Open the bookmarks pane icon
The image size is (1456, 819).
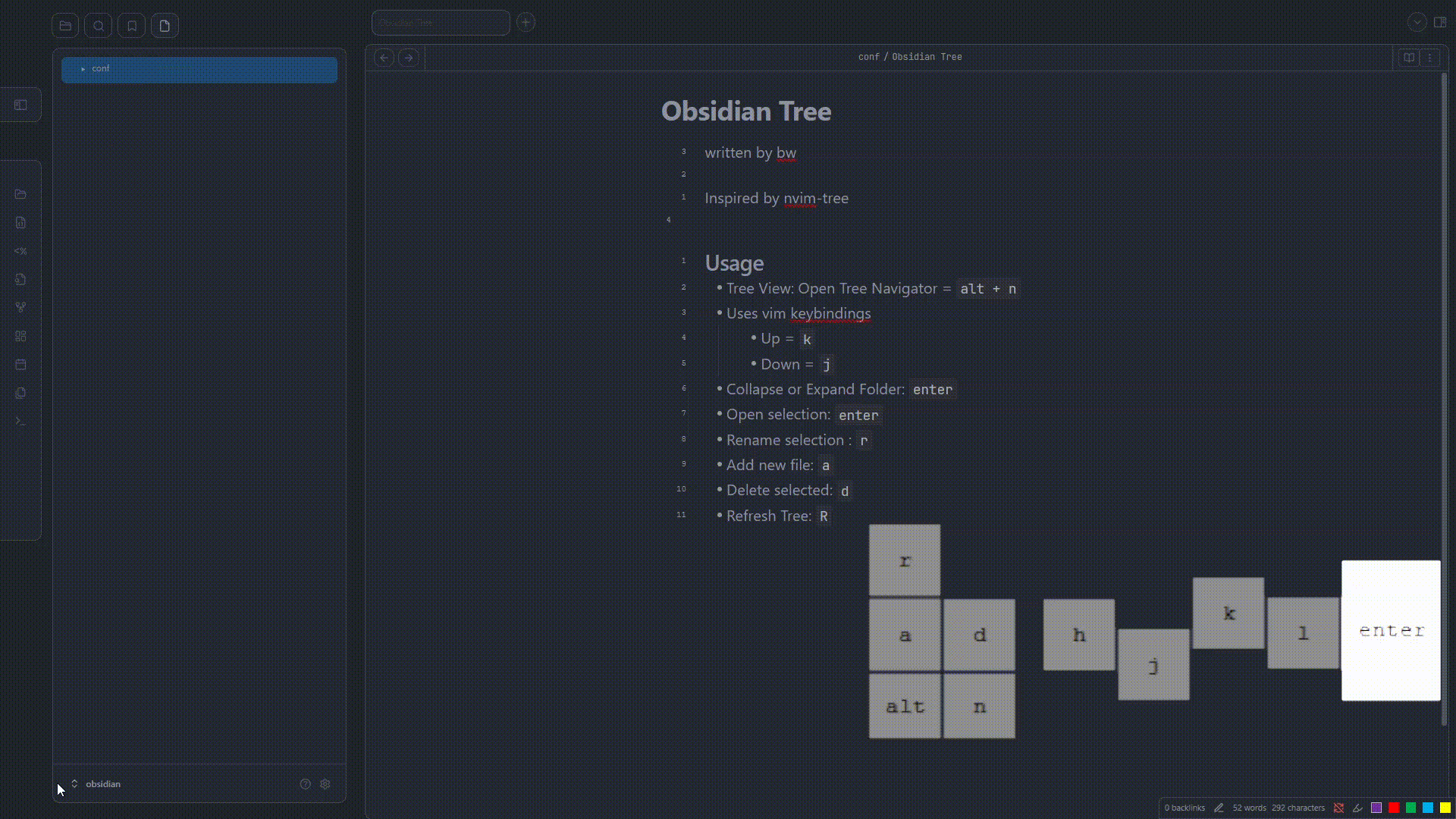[x=132, y=26]
